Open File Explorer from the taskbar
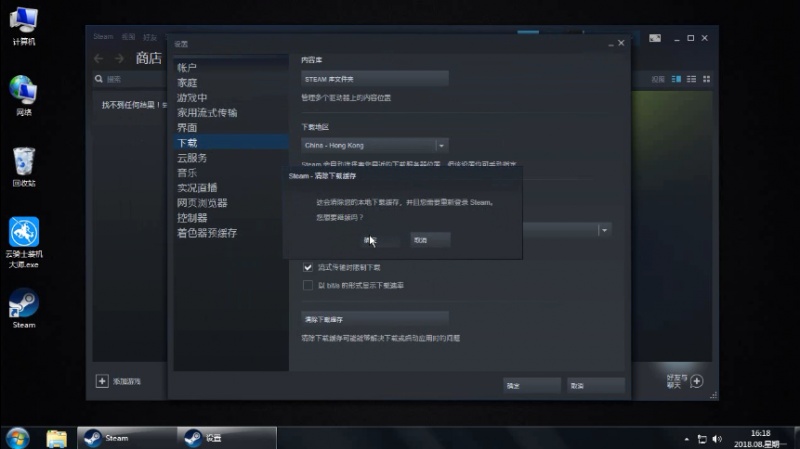 (x=57, y=438)
